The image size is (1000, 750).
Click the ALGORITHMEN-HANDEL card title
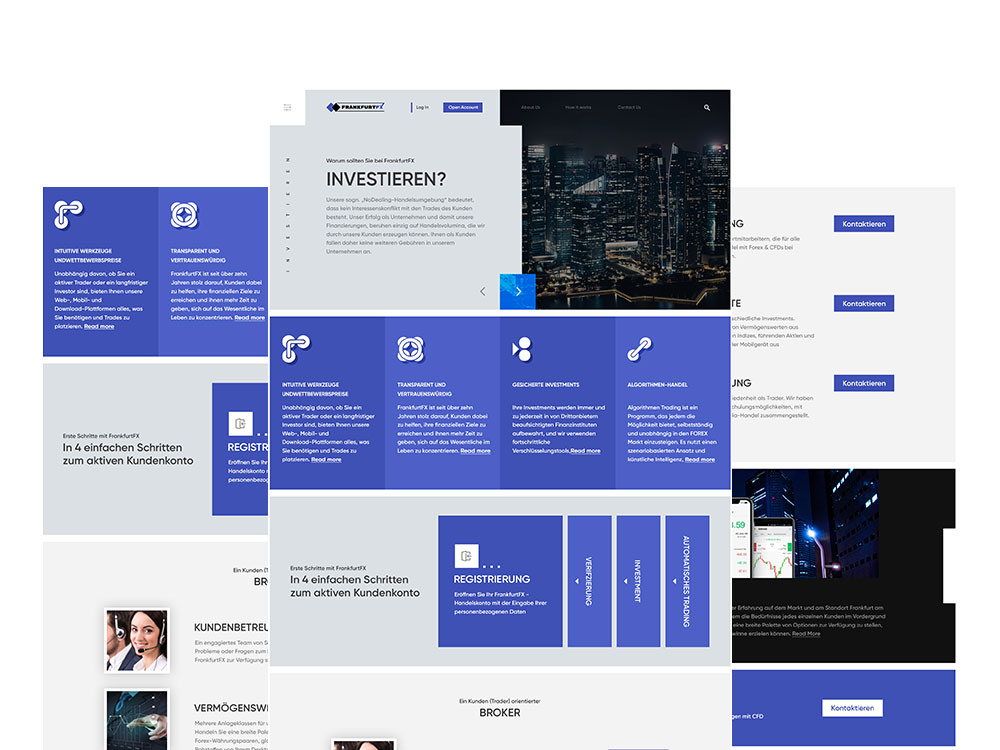click(x=658, y=385)
